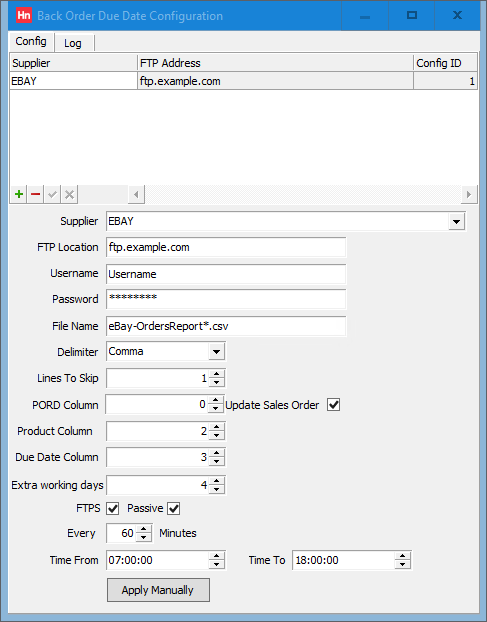The width and height of the screenshot is (487, 622).
Task: Cancel edit with the grey X icon
Action: pyautogui.click(x=69, y=194)
